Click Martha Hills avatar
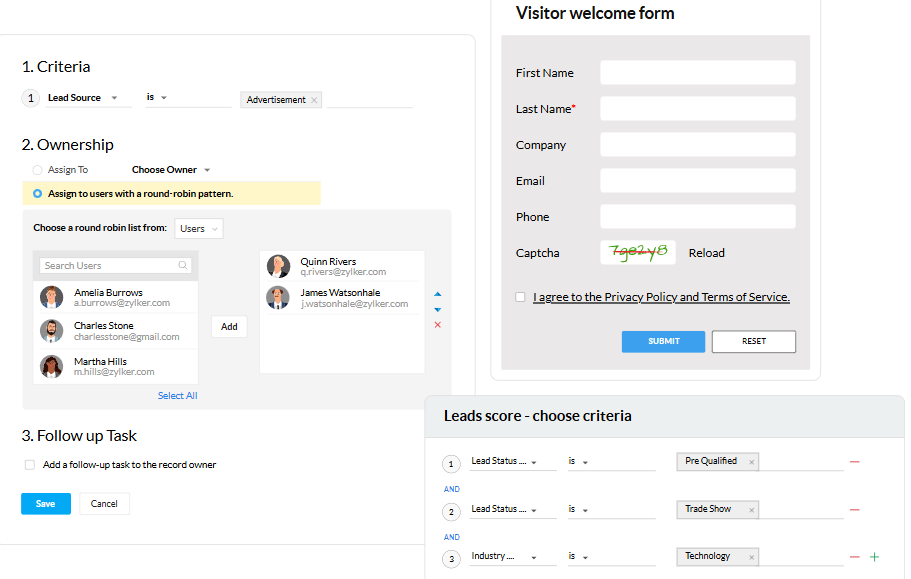This screenshot has width=911, height=579. 52,366
